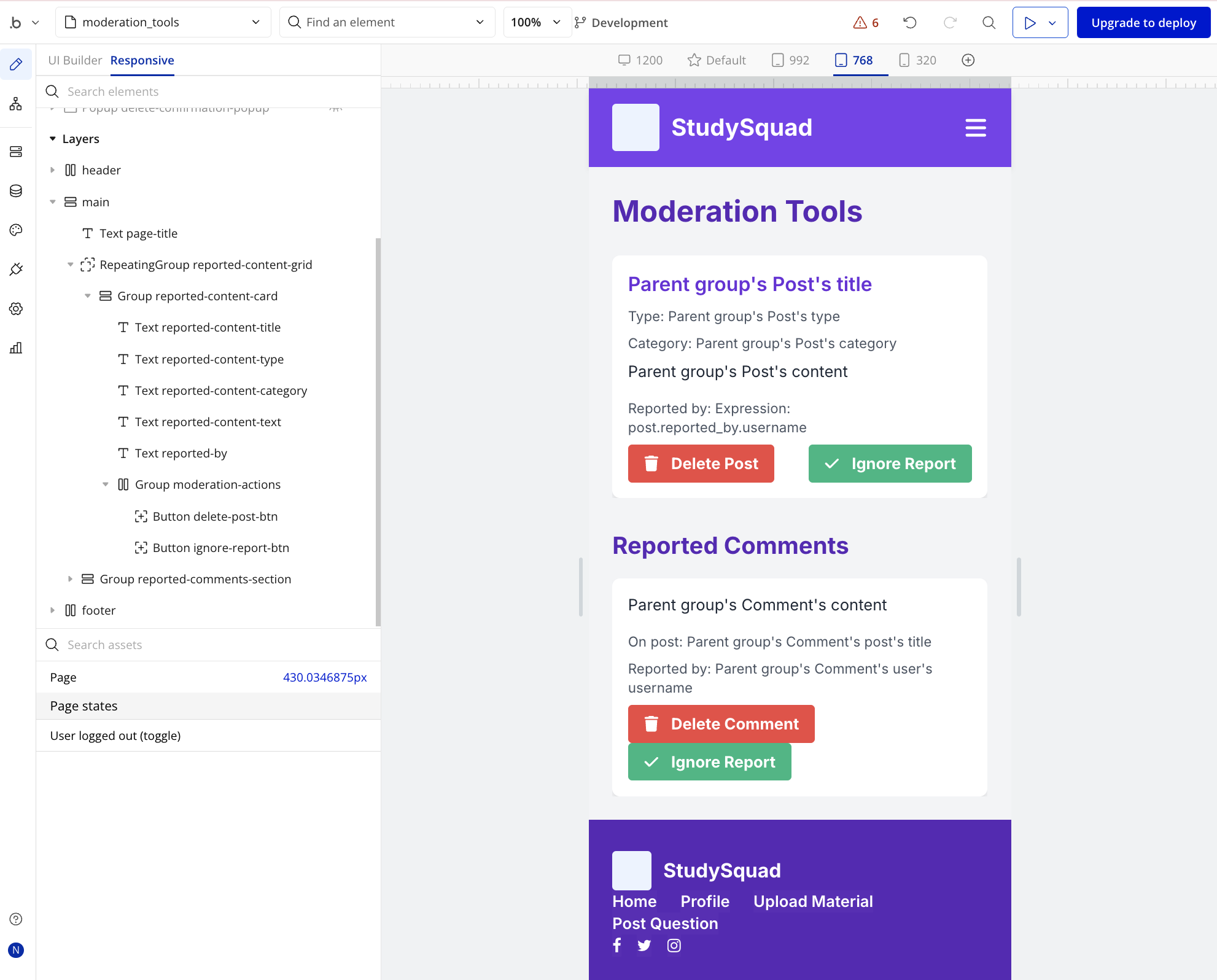The image size is (1217, 980).
Task: Click the Upgrade to deploy button
Action: pos(1143,23)
